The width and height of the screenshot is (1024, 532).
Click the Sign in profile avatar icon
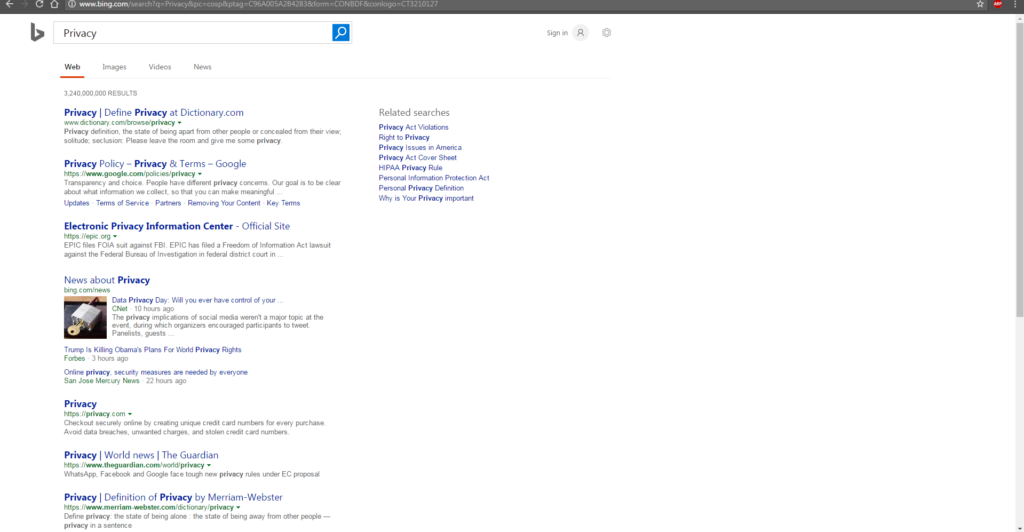point(580,33)
